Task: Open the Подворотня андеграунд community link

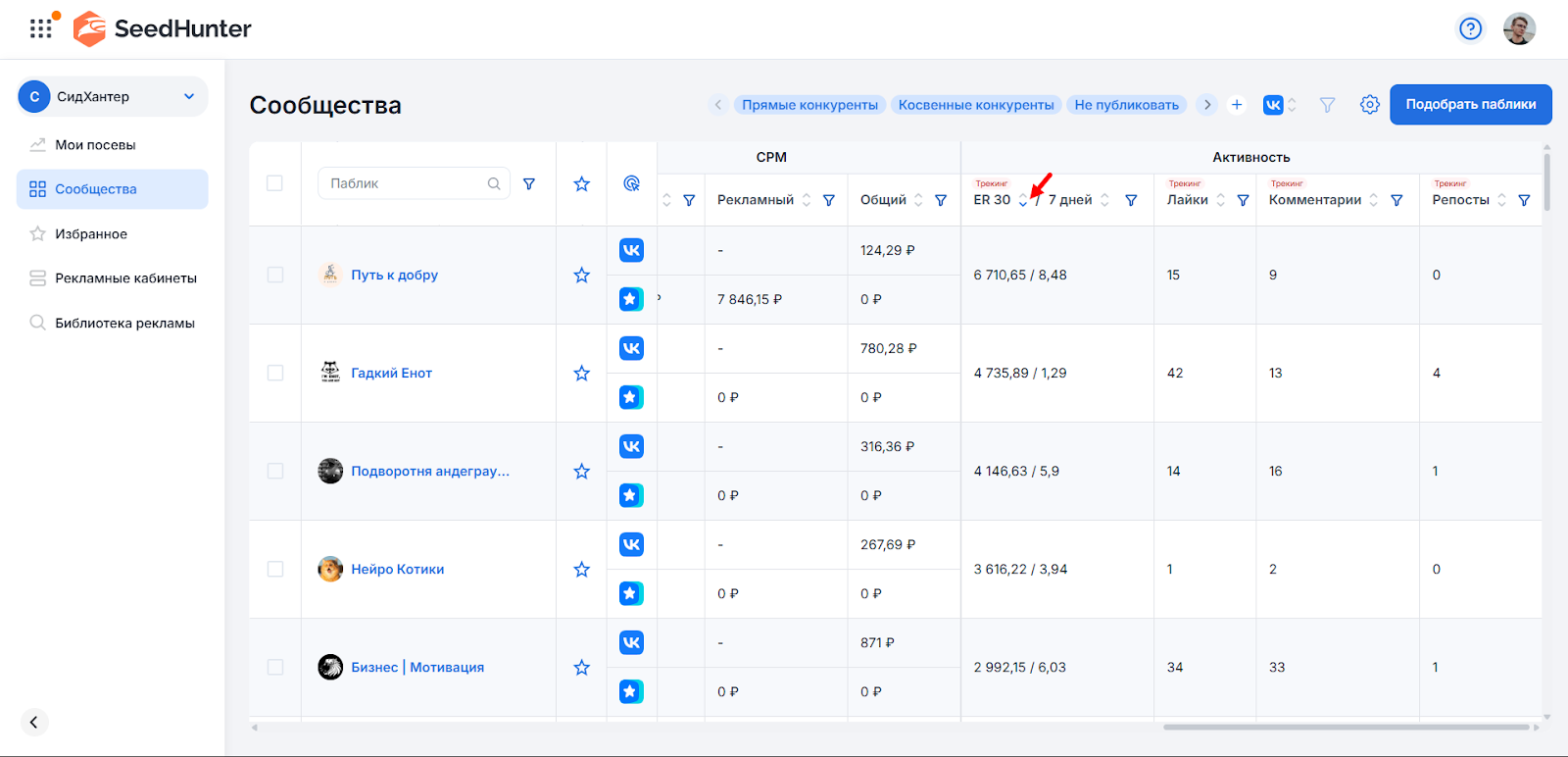Action: click(x=430, y=472)
